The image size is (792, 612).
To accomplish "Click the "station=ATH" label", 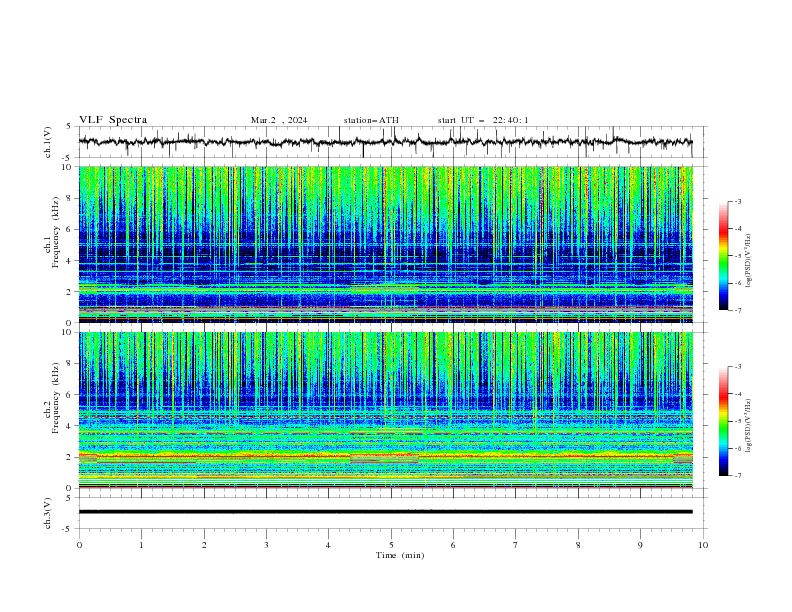I will pos(371,120).
